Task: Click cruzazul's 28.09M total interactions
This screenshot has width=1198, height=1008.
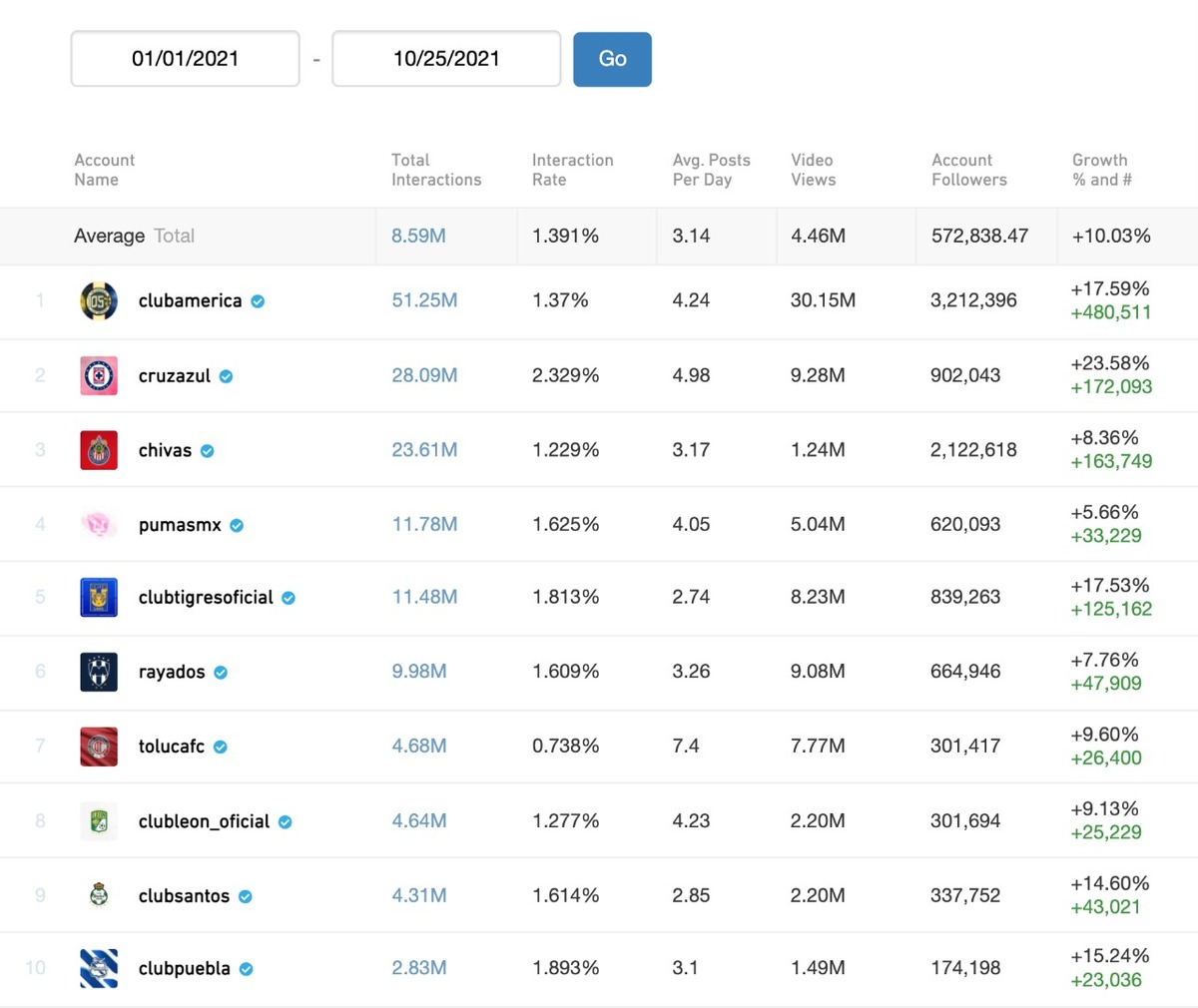Action: coord(424,375)
